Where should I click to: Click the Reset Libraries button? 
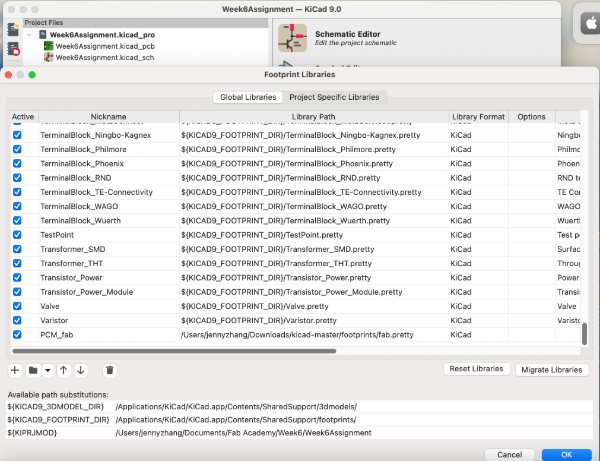click(x=476, y=369)
